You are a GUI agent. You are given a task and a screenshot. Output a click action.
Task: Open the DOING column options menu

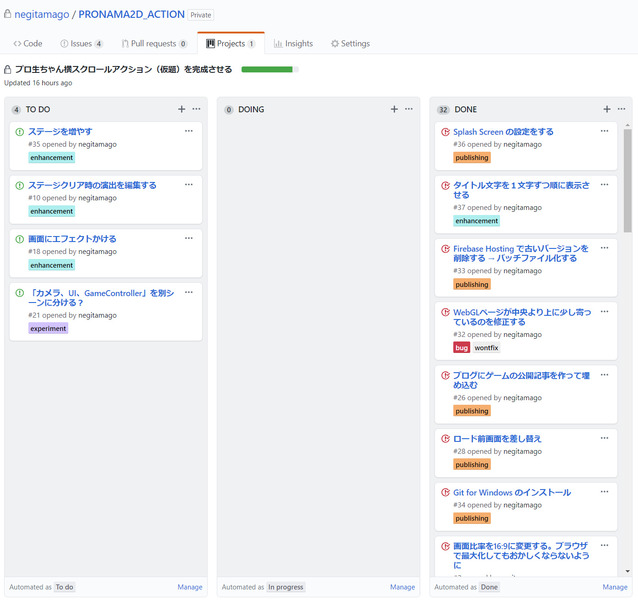tap(409, 109)
